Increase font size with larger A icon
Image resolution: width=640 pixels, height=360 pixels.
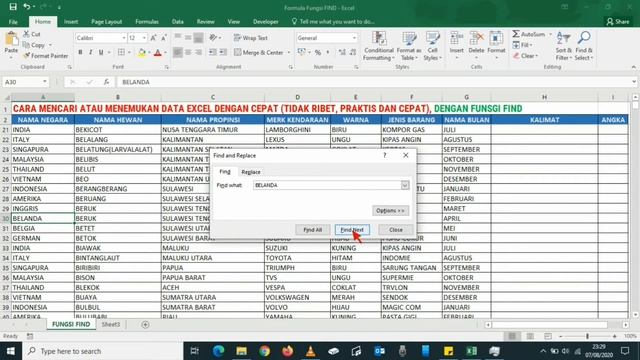click(x=153, y=38)
